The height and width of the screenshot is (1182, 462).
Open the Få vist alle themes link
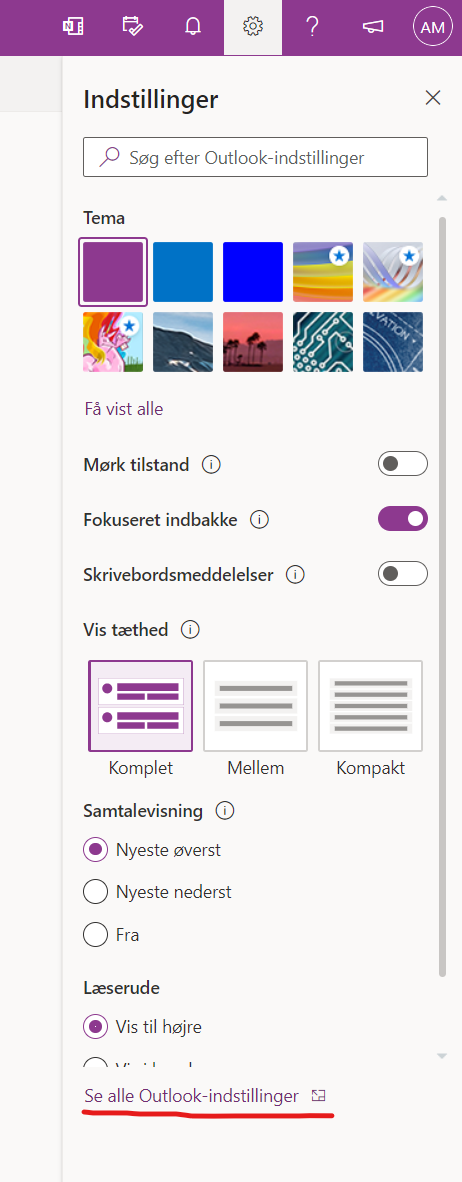click(x=124, y=409)
